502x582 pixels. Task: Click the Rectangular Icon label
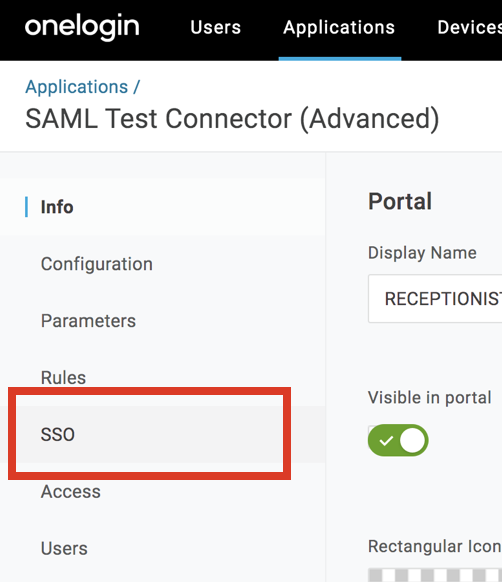pos(435,546)
